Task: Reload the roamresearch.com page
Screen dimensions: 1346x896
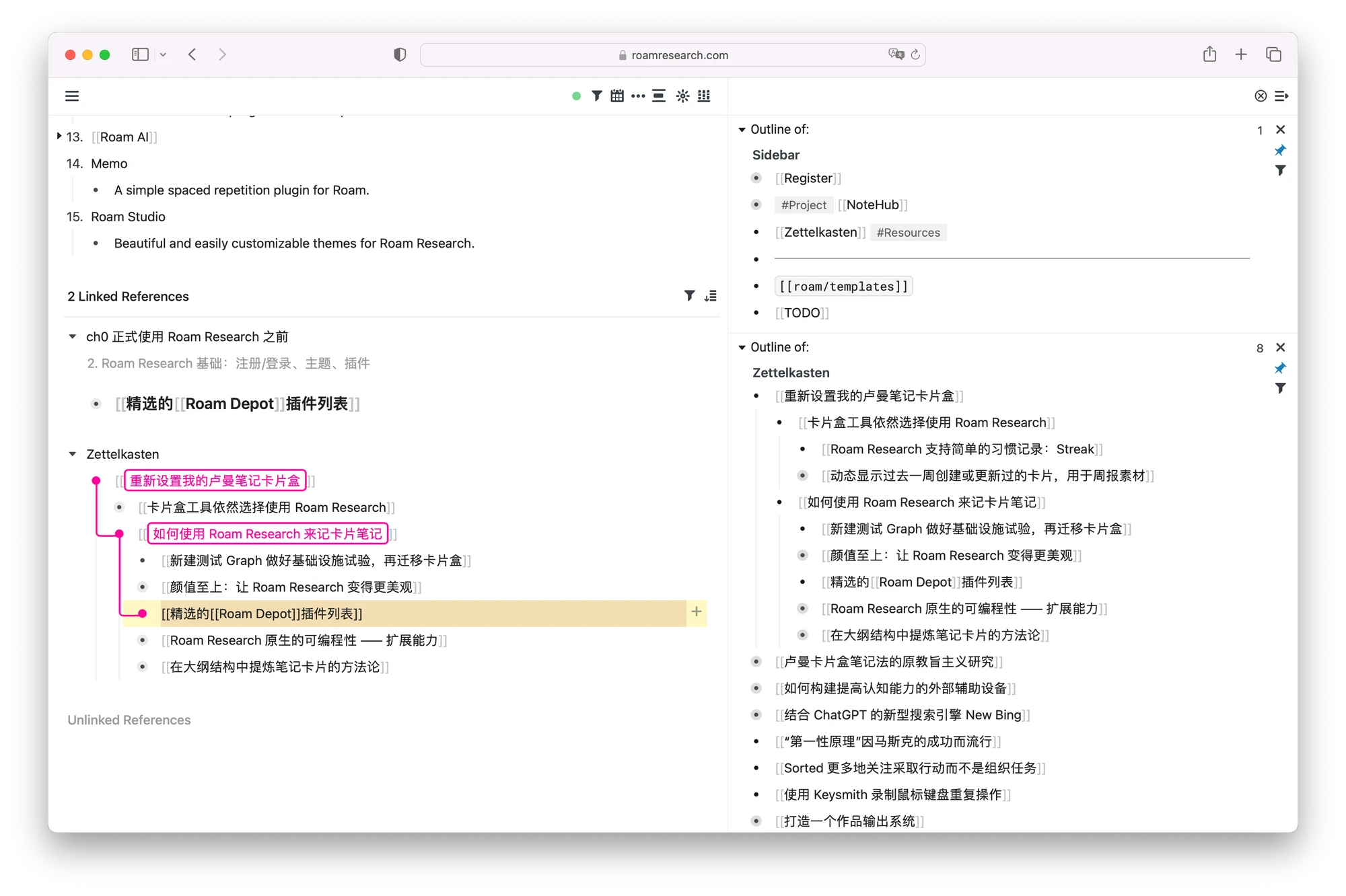Action: [x=915, y=54]
